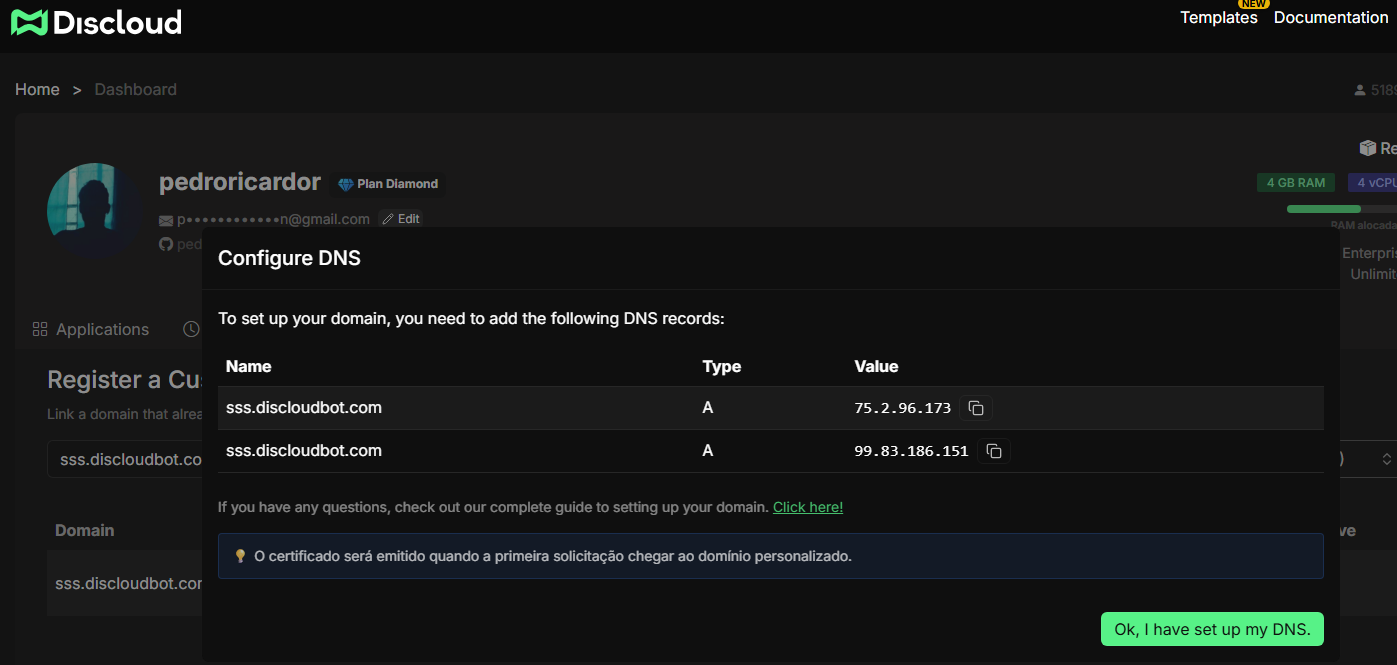Viewport: 1397px width, 665px height.
Task: Click the GitHub icon under email
Action: (166, 244)
